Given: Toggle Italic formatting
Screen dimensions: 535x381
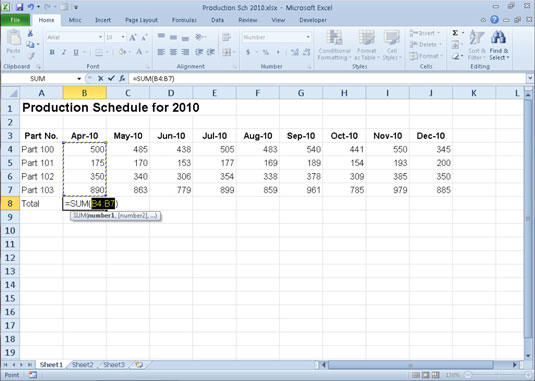Looking at the screenshot, I should click(x=64, y=52).
